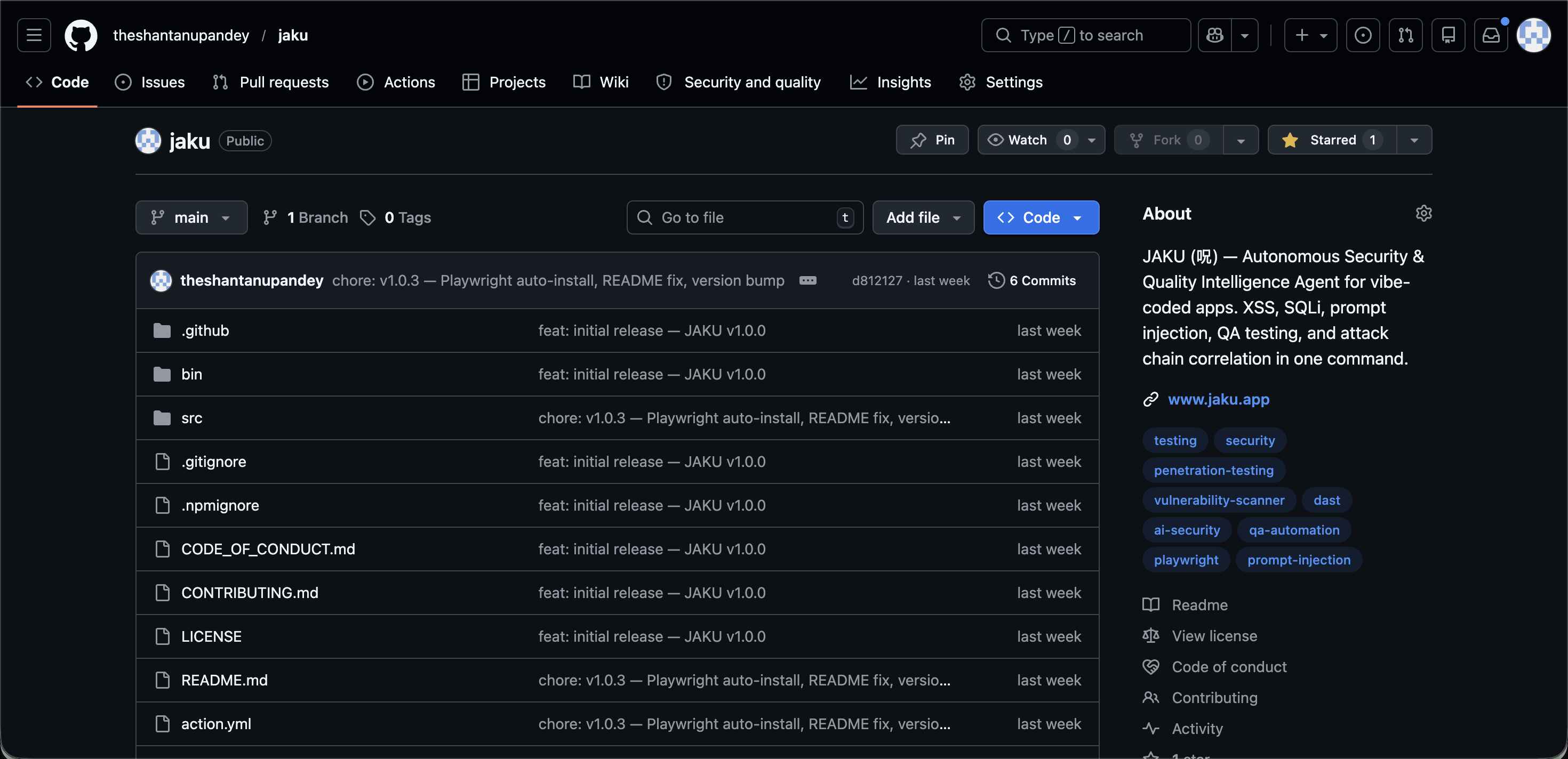
Task: Click the prompt-injection topic tag
Action: [1298, 560]
